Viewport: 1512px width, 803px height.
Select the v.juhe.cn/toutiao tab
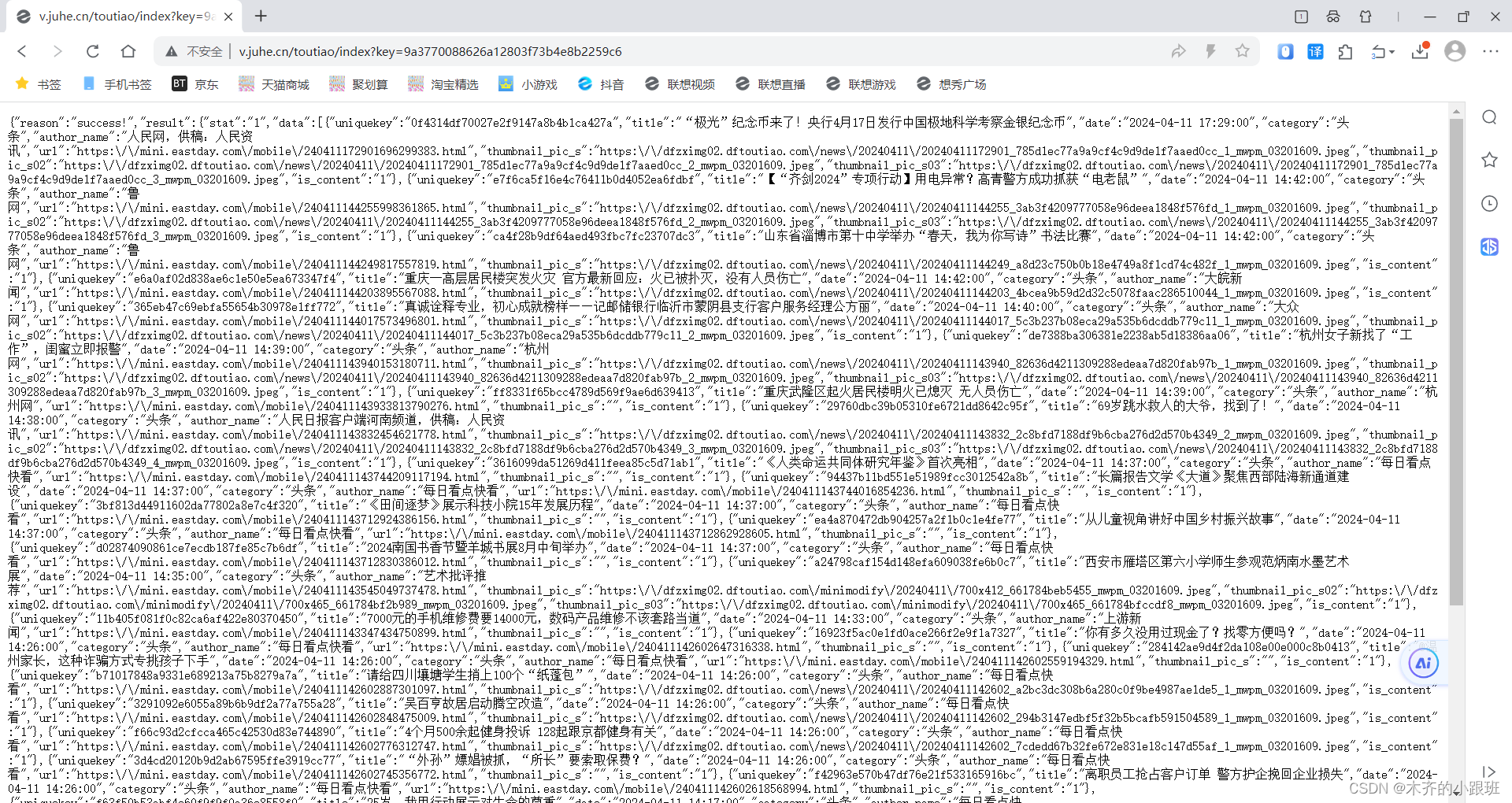point(118,16)
